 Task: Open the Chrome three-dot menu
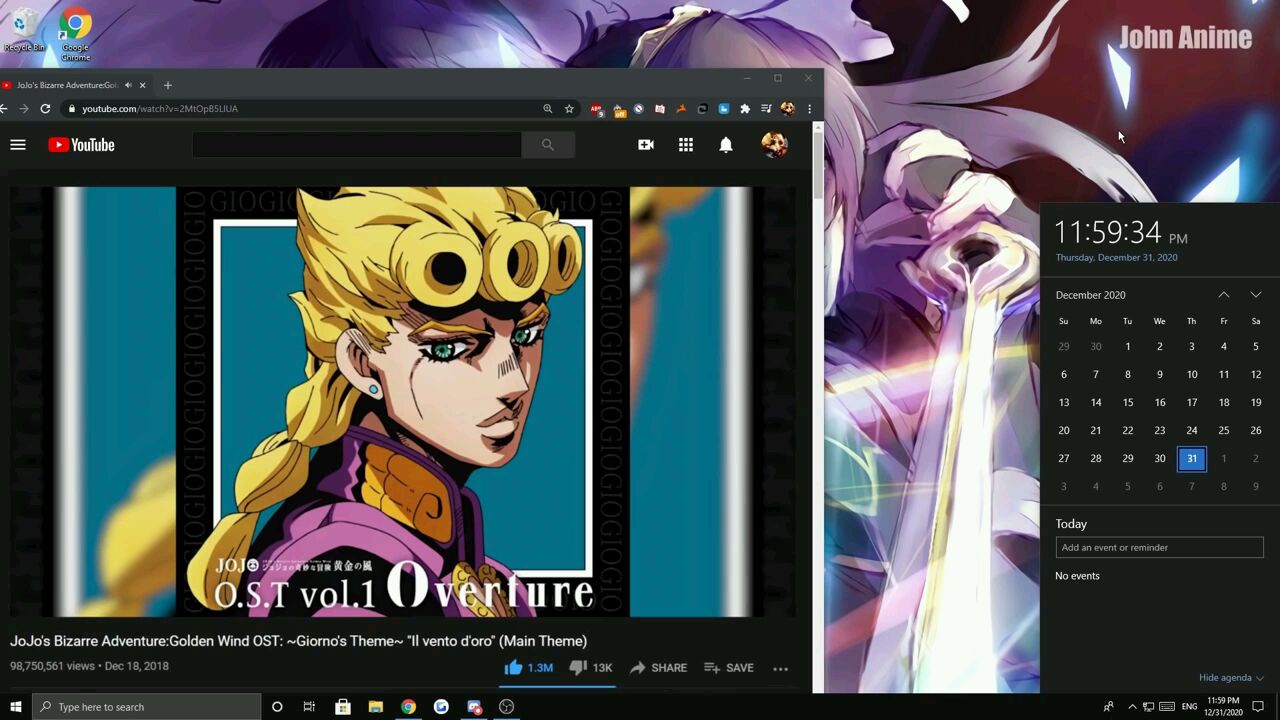tap(809, 109)
